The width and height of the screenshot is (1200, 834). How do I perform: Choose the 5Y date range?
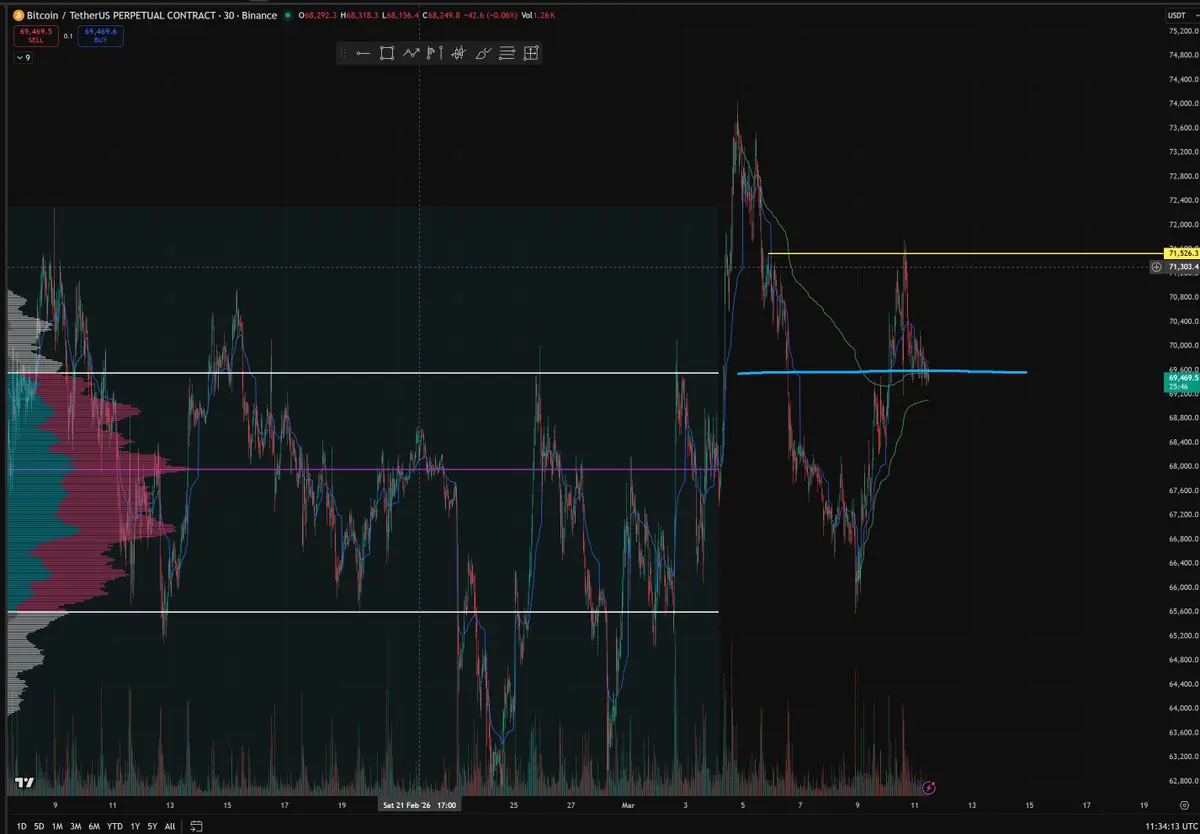(x=152, y=826)
